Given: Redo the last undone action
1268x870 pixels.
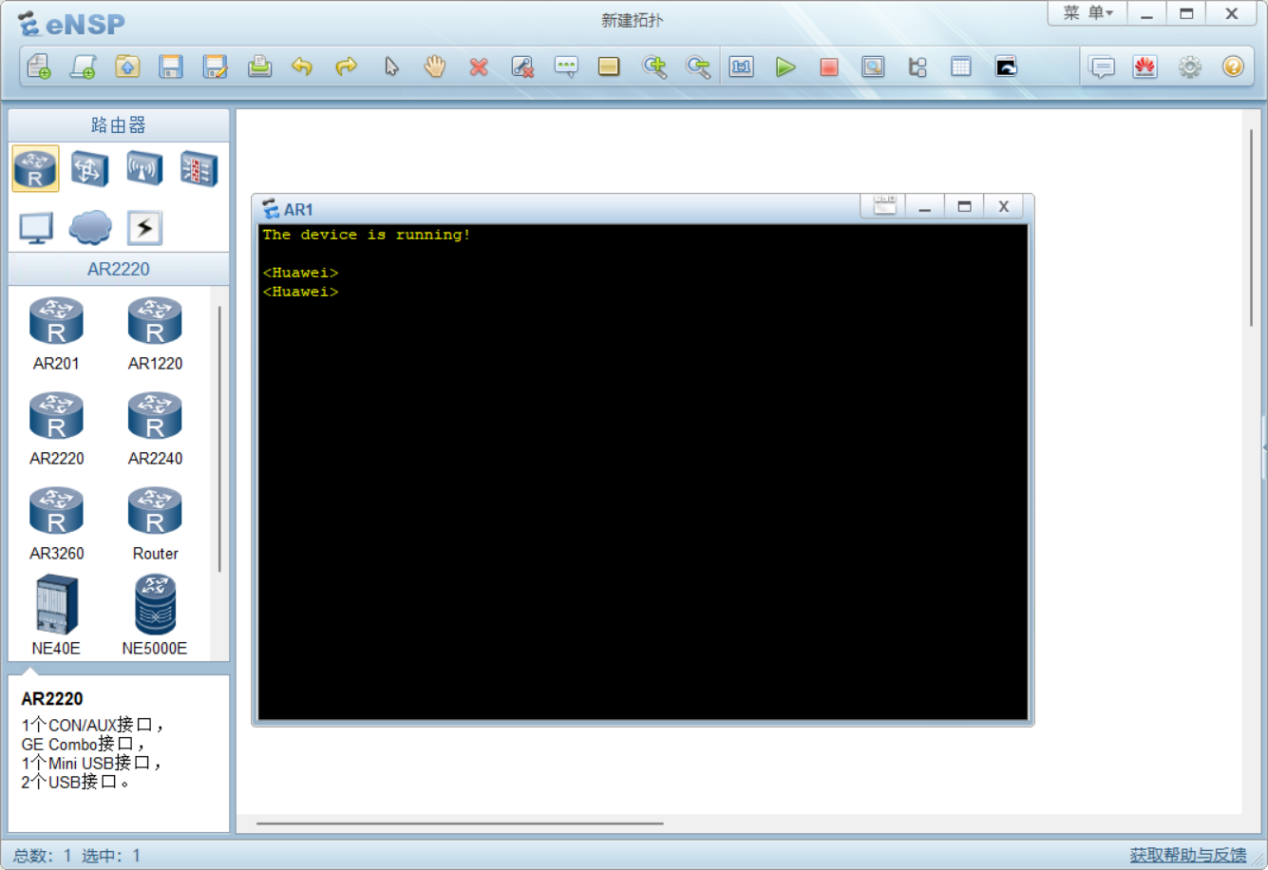Looking at the screenshot, I should (x=346, y=67).
